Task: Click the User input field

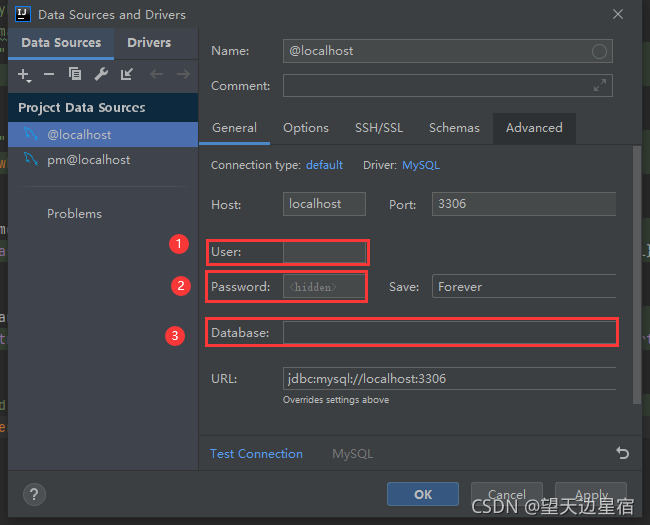Action: coord(324,252)
